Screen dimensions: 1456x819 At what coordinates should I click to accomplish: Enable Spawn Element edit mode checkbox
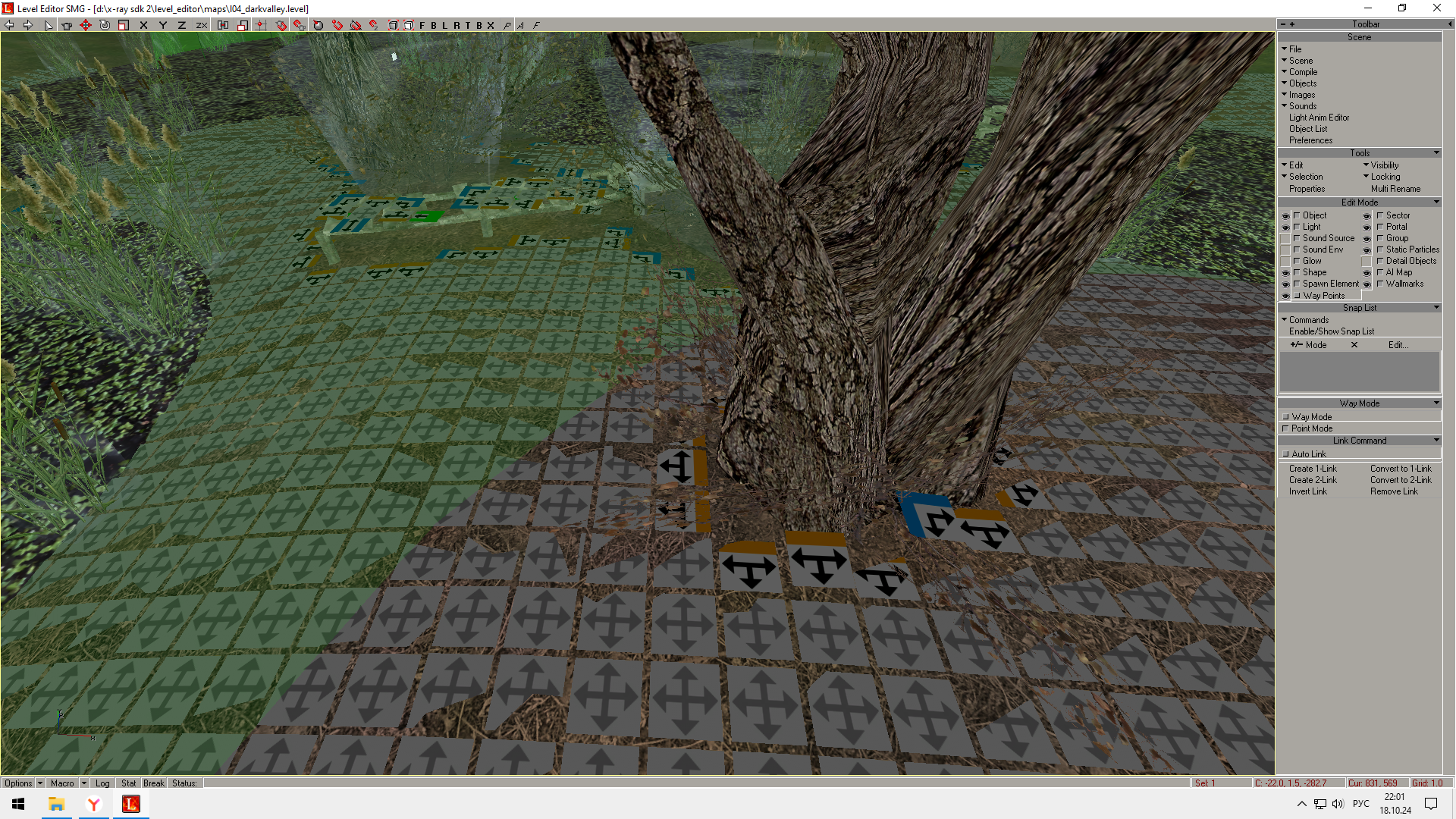(1297, 284)
